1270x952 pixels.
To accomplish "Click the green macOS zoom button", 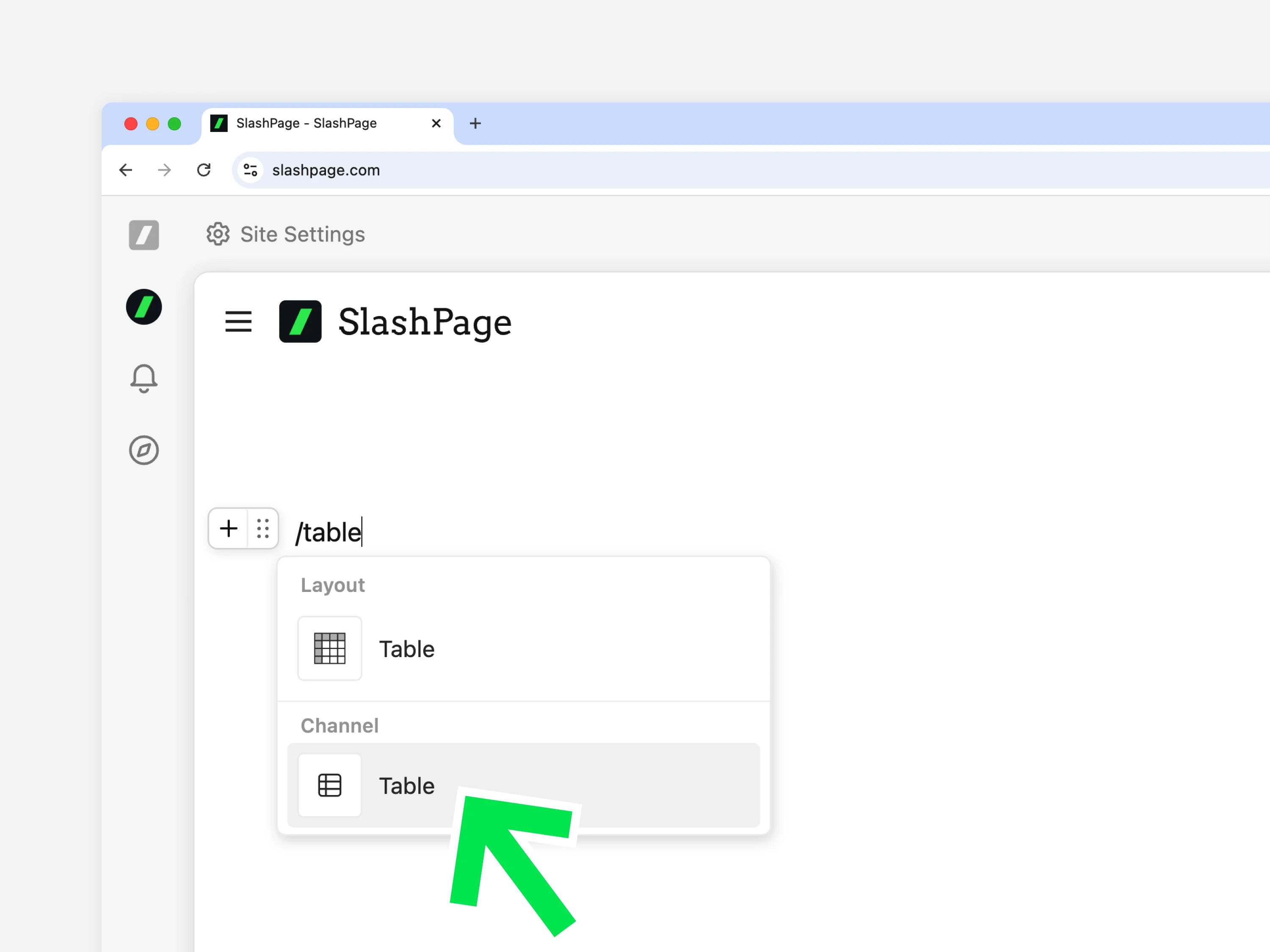I will pos(174,124).
